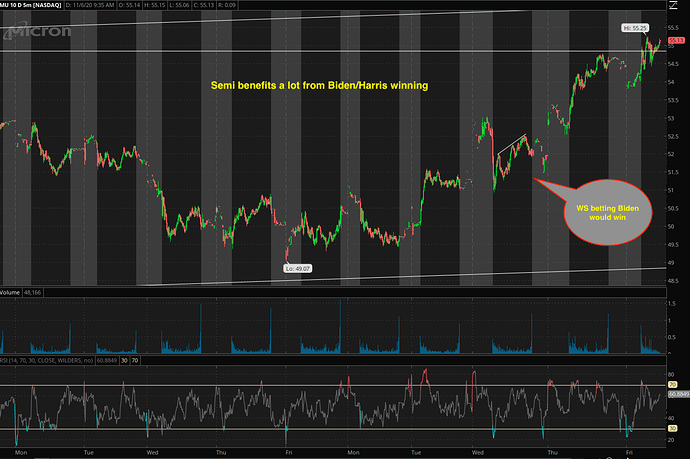The image size is (690, 459).
Task: Select the Hi: 55.25 price bubble
Action: pyautogui.click(x=634, y=27)
